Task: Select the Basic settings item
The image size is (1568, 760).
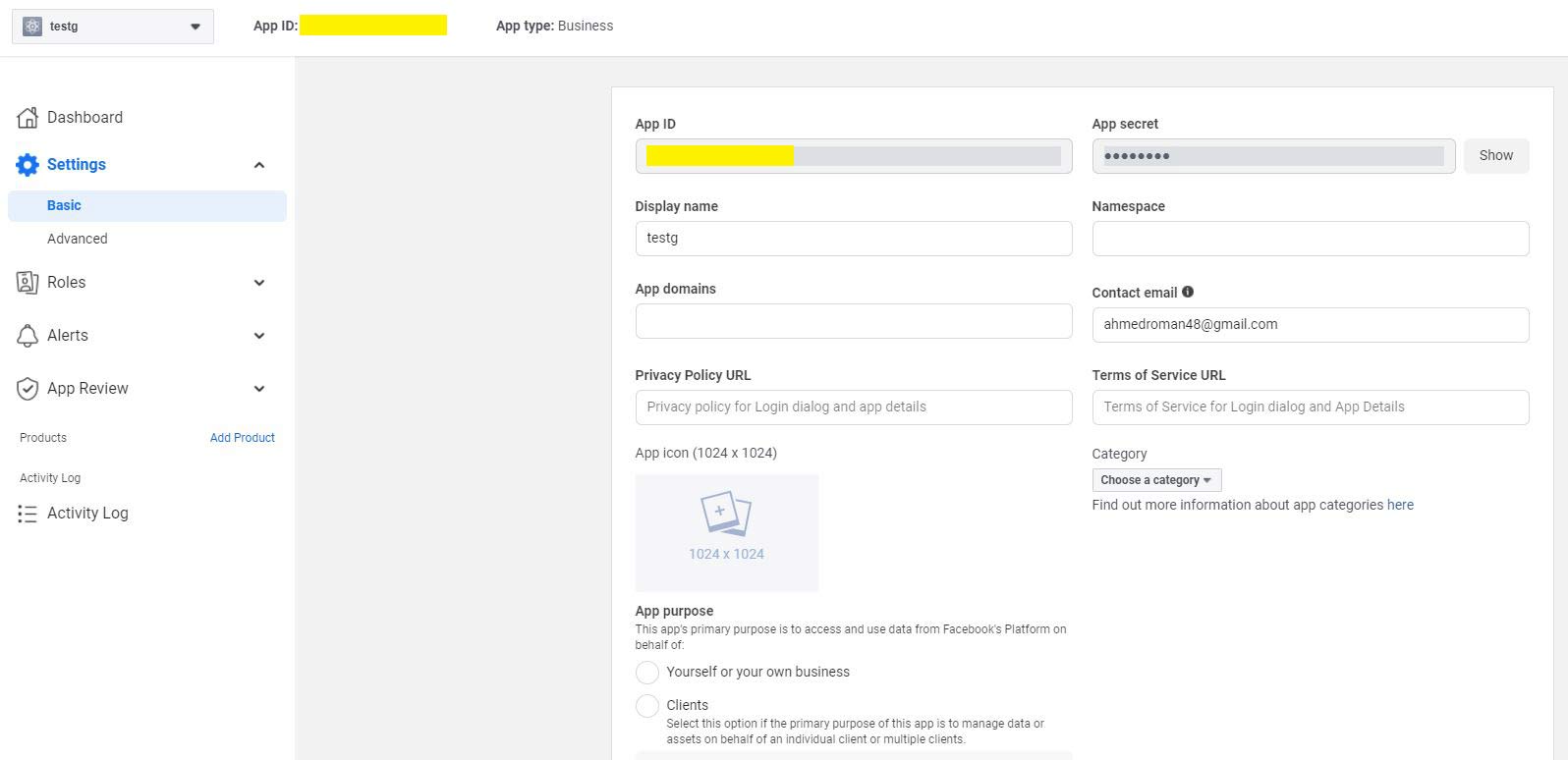Action: click(65, 206)
